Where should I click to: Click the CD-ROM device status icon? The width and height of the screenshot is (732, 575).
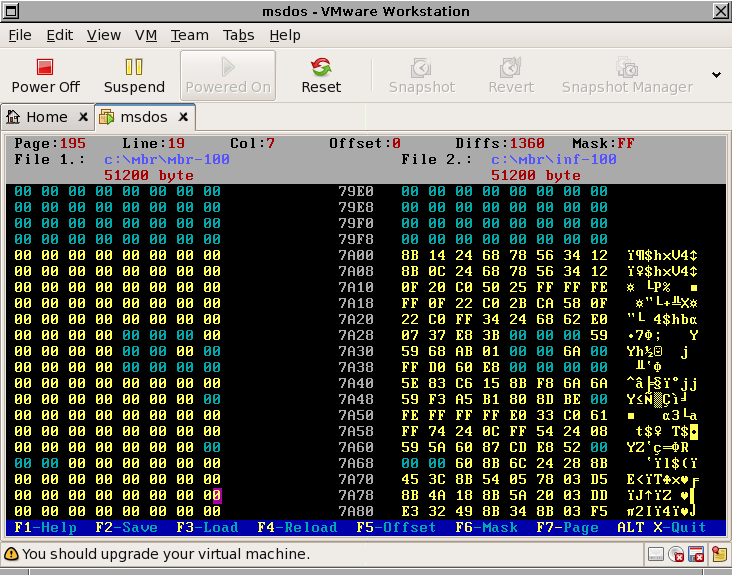coord(676,554)
